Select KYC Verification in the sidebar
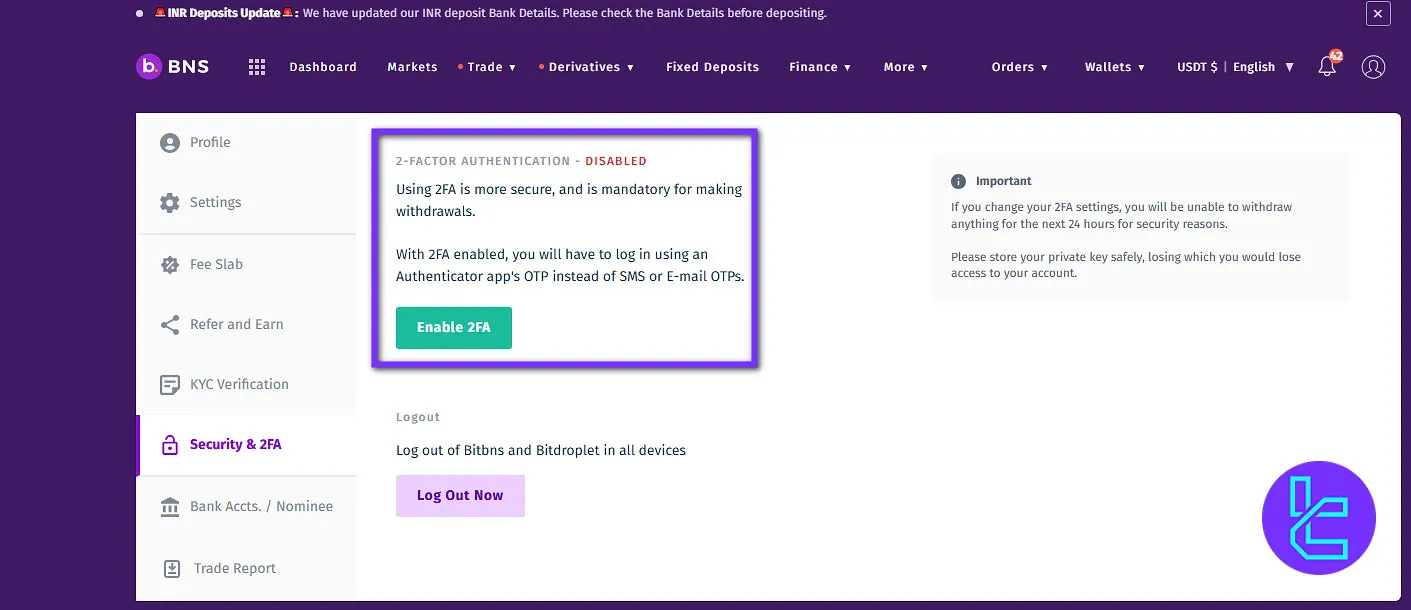 [x=239, y=384]
